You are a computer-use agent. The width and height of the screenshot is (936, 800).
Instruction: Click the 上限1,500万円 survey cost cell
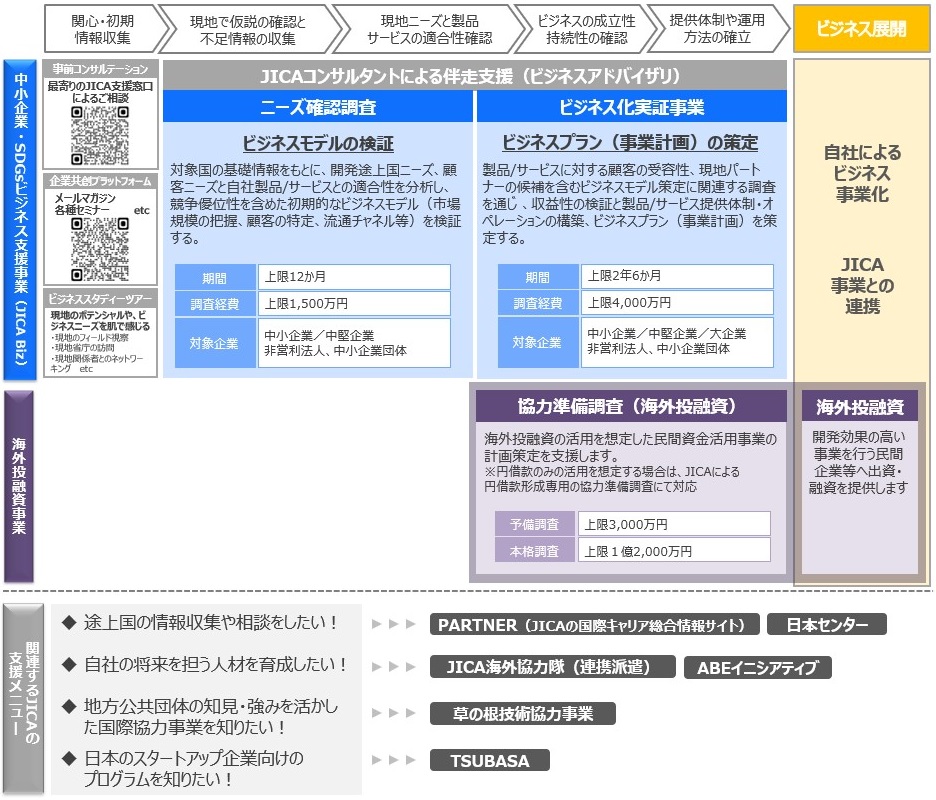pos(354,303)
